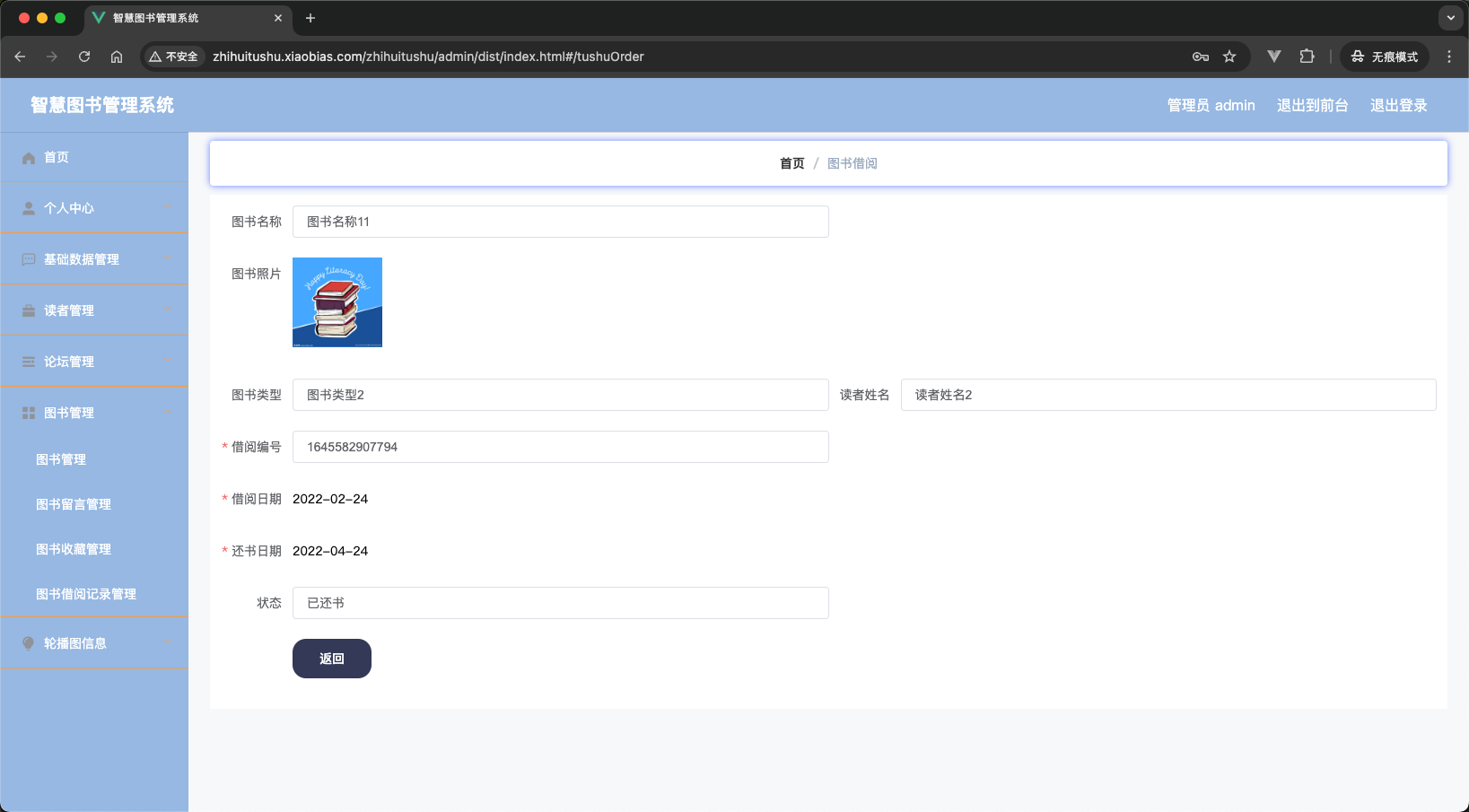This screenshot has height=812, width=1469.
Task: Click the home icon beside 首页 in sidebar
Action: (x=29, y=158)
